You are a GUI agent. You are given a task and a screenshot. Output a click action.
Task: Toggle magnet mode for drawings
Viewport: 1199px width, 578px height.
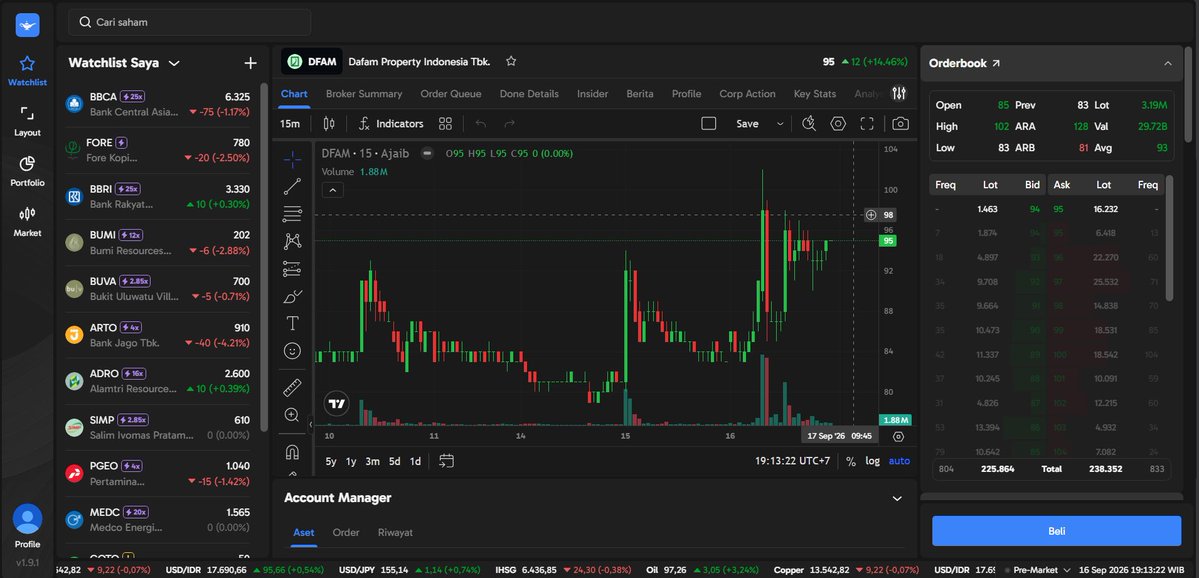292,452
